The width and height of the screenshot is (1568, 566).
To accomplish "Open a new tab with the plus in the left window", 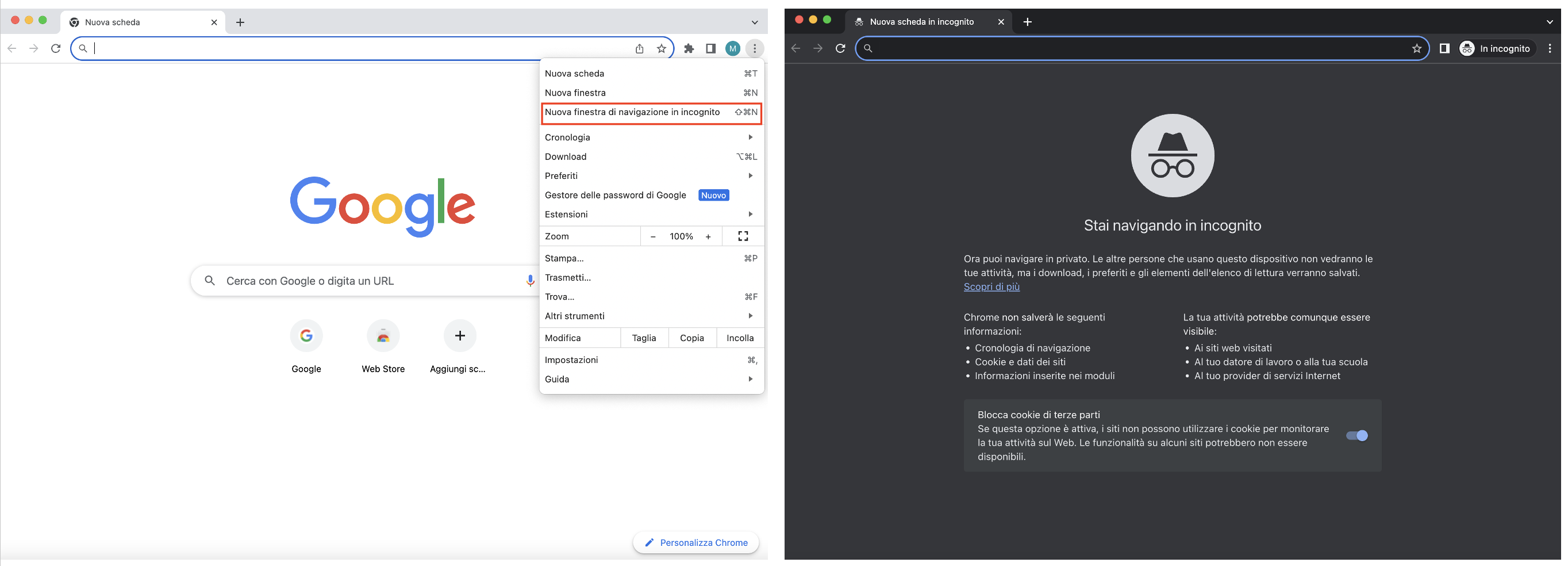I will click(240, 22).
